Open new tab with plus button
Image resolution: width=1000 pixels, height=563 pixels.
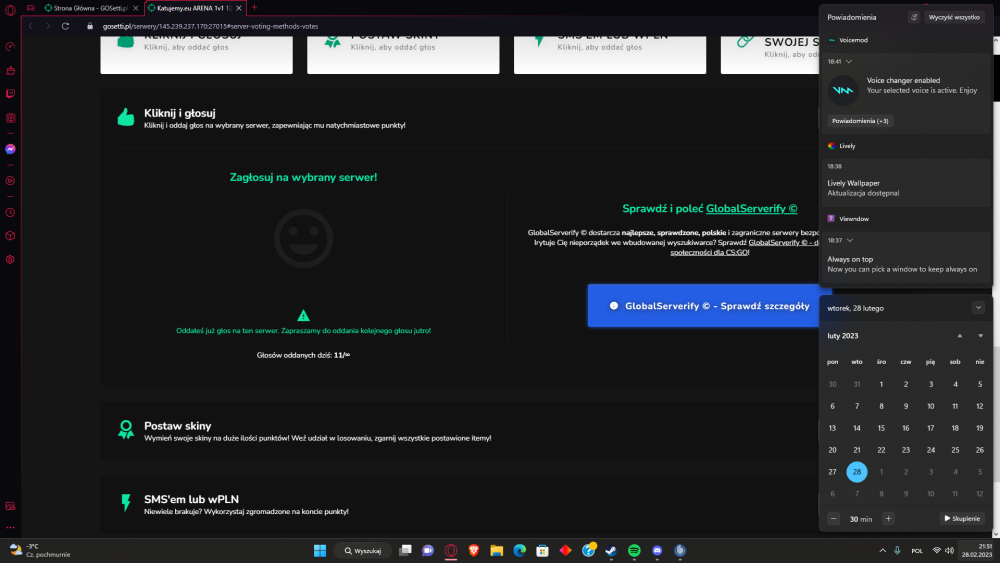pyautogui.click(x=254, y=8)
